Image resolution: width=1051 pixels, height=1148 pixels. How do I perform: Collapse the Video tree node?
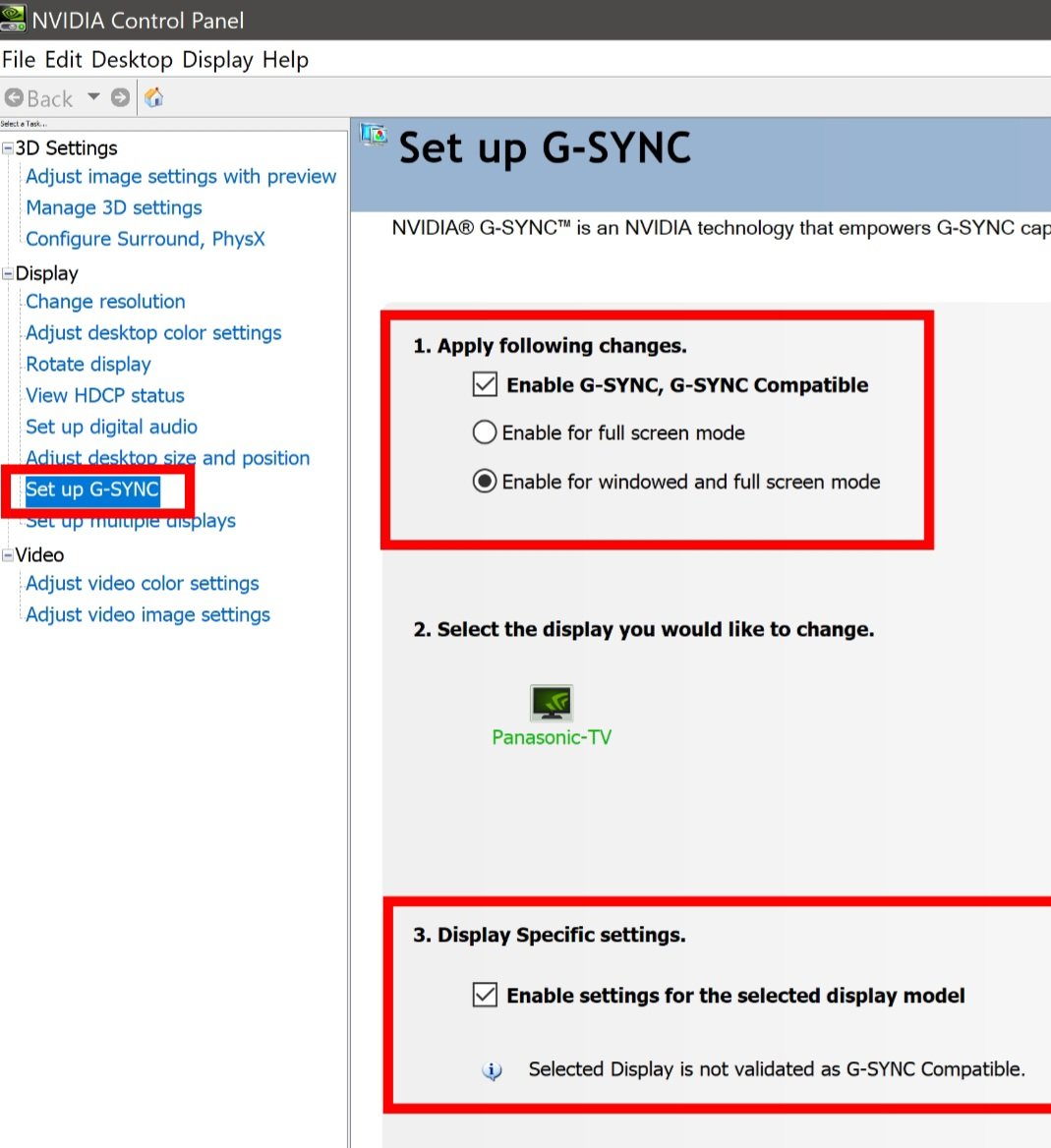(7, 555)
